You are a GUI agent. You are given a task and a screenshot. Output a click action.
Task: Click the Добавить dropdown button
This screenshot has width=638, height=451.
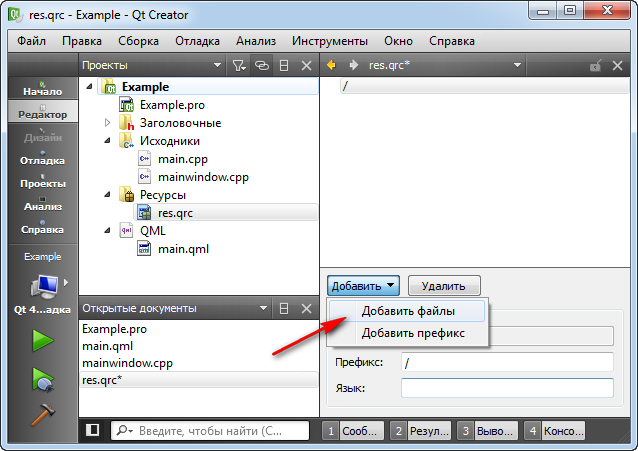click(x=363, y=286)
